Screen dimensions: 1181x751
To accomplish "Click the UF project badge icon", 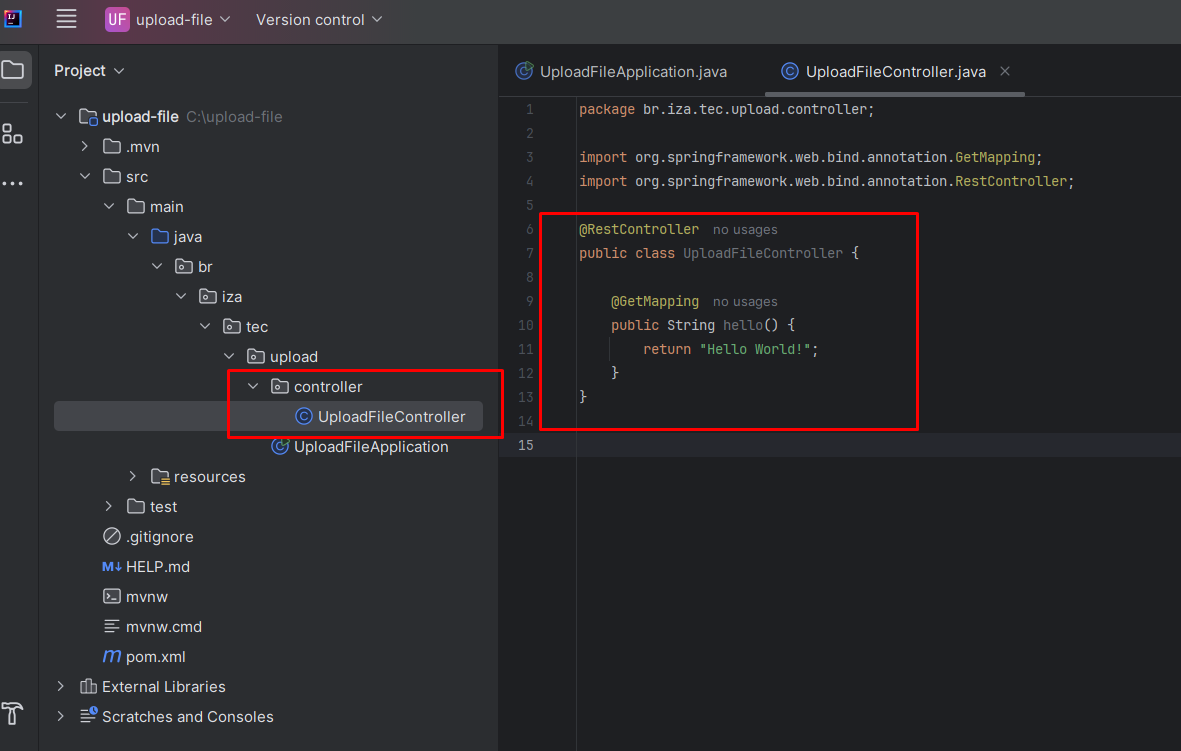I will (117, 20).
